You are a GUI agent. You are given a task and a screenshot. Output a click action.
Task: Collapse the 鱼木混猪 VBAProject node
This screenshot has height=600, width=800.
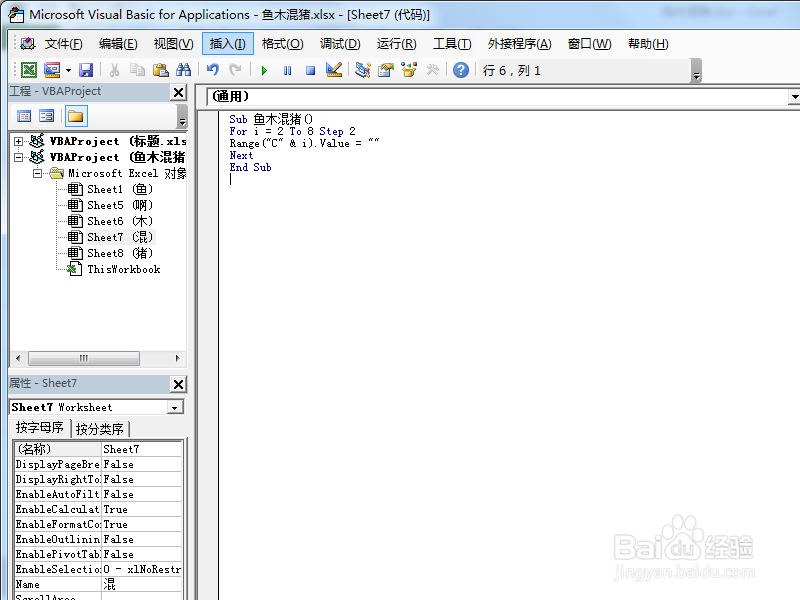coord(18,157)
